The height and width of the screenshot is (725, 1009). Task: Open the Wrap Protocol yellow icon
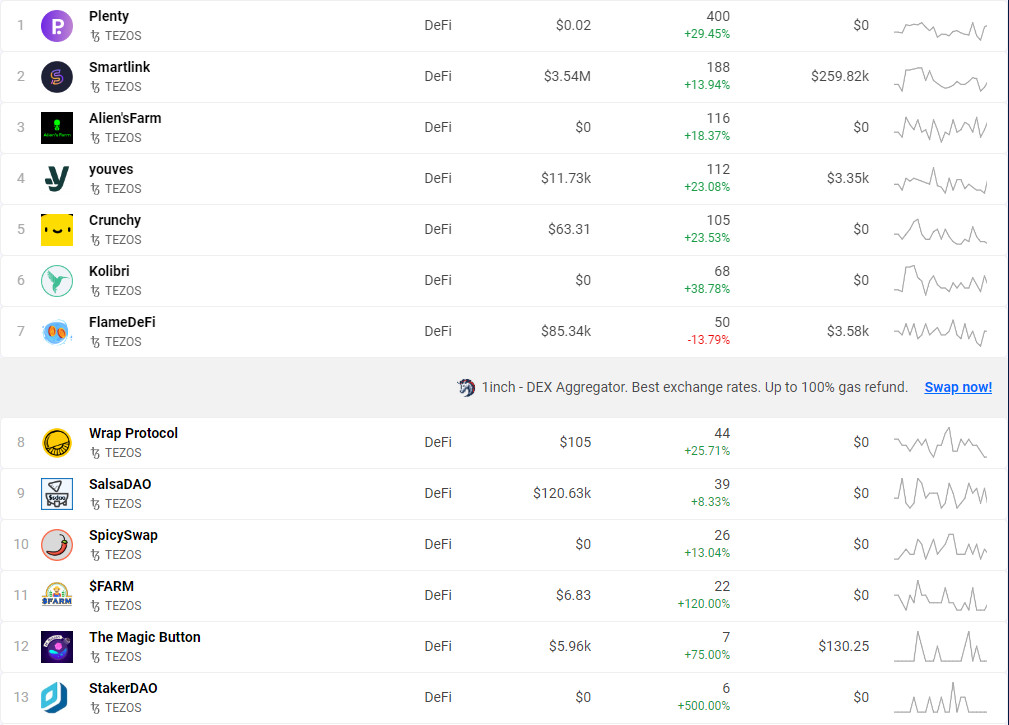tap(57, 443)
